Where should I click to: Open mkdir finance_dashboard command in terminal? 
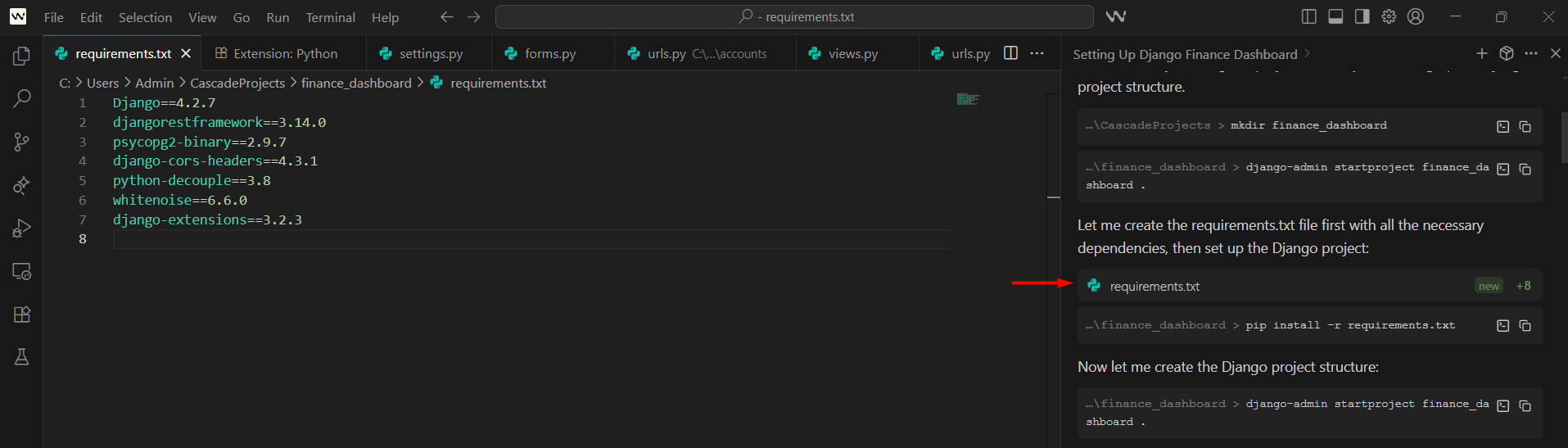point(1503,126)
